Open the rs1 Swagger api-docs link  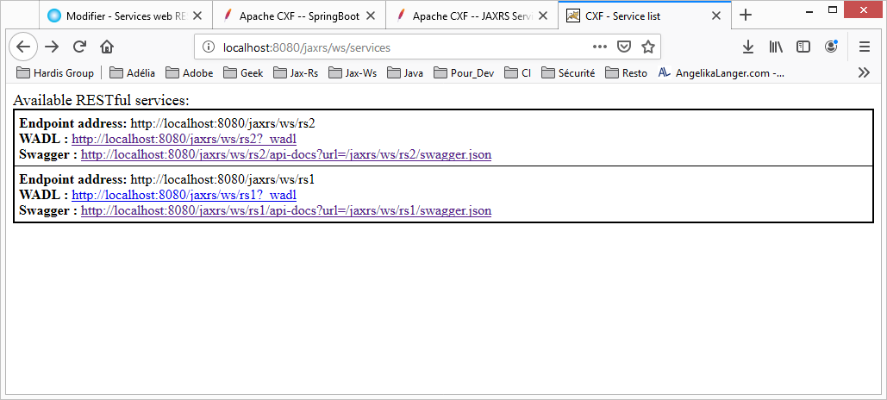(x=286, y=211)
